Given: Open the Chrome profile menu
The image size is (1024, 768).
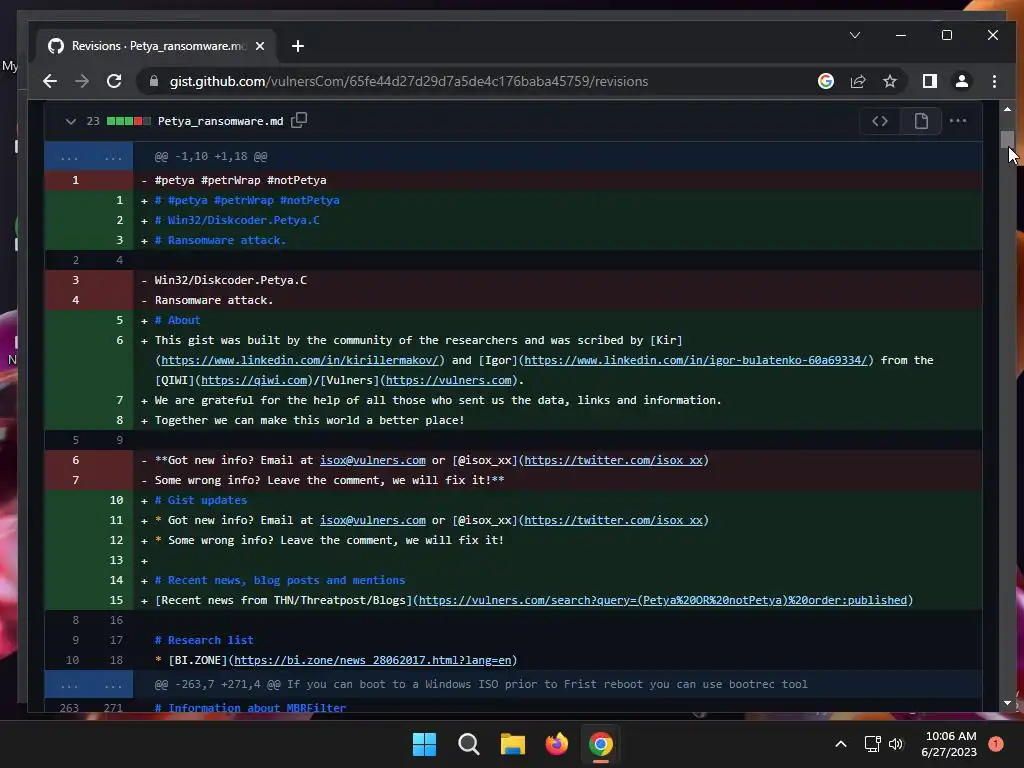Looking at the screenshot, I should pyautogui.click(x=961, y=81).
